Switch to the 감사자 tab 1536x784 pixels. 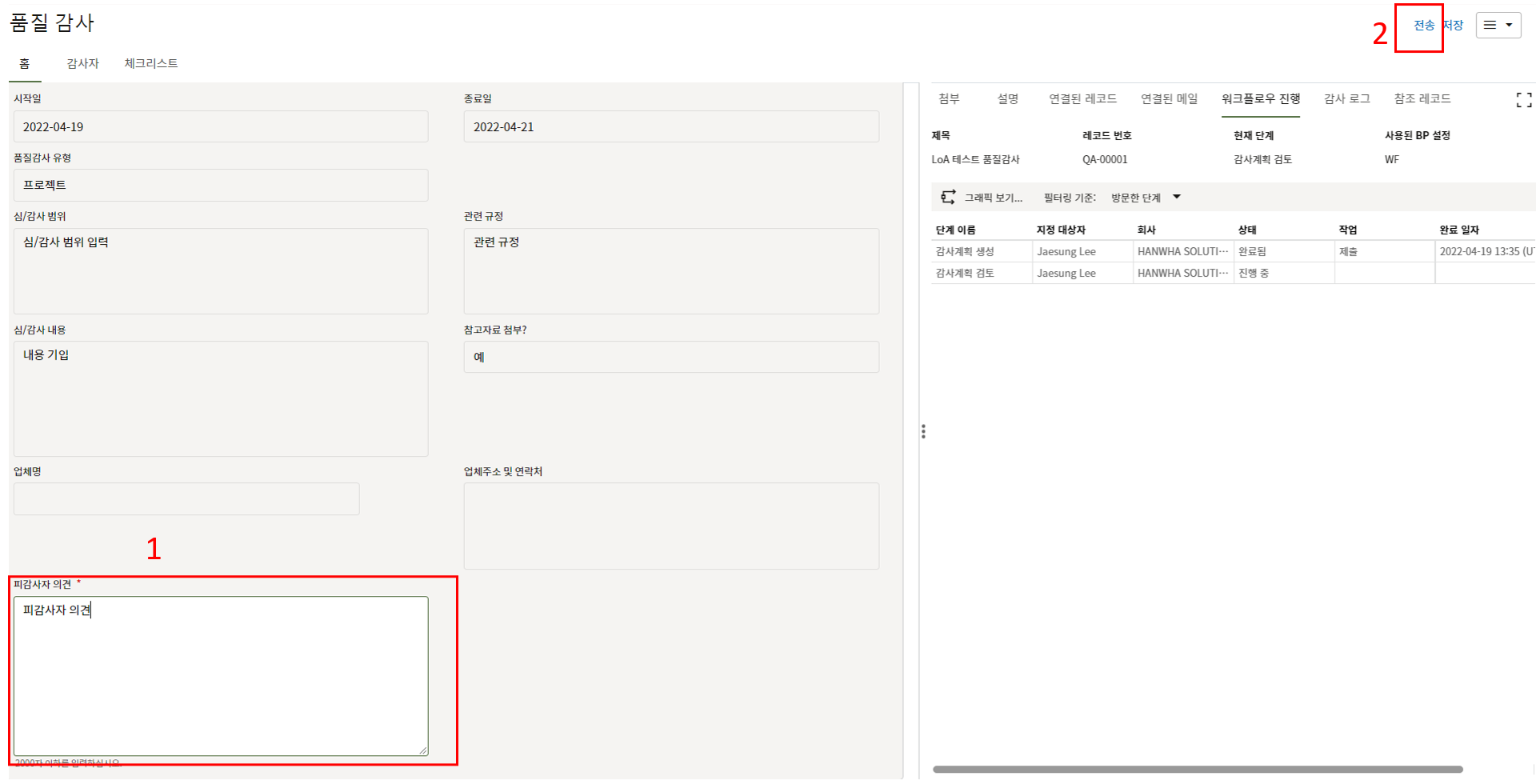click(82, 63)
